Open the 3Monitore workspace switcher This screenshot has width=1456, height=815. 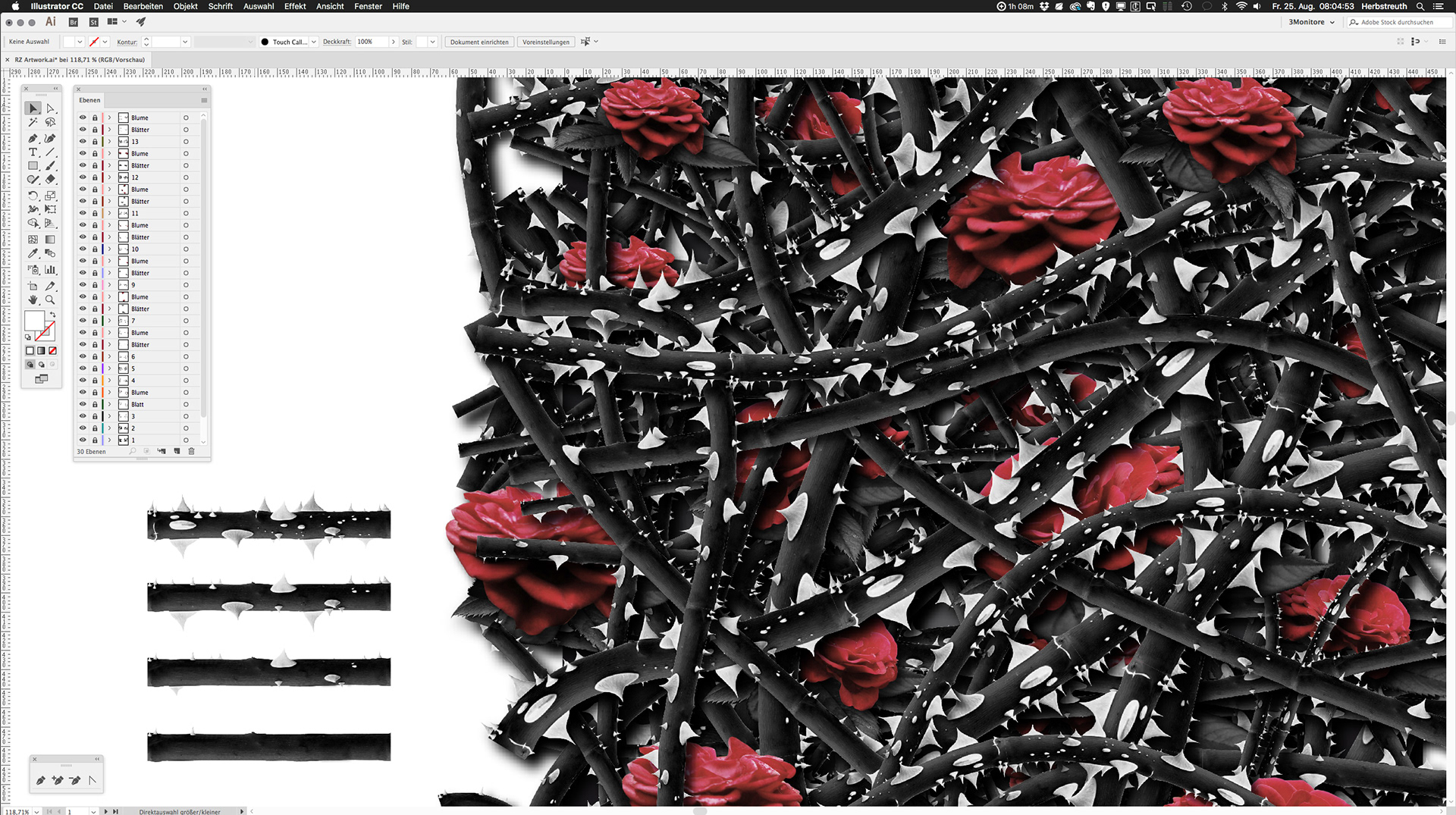tap(1311, 22)
